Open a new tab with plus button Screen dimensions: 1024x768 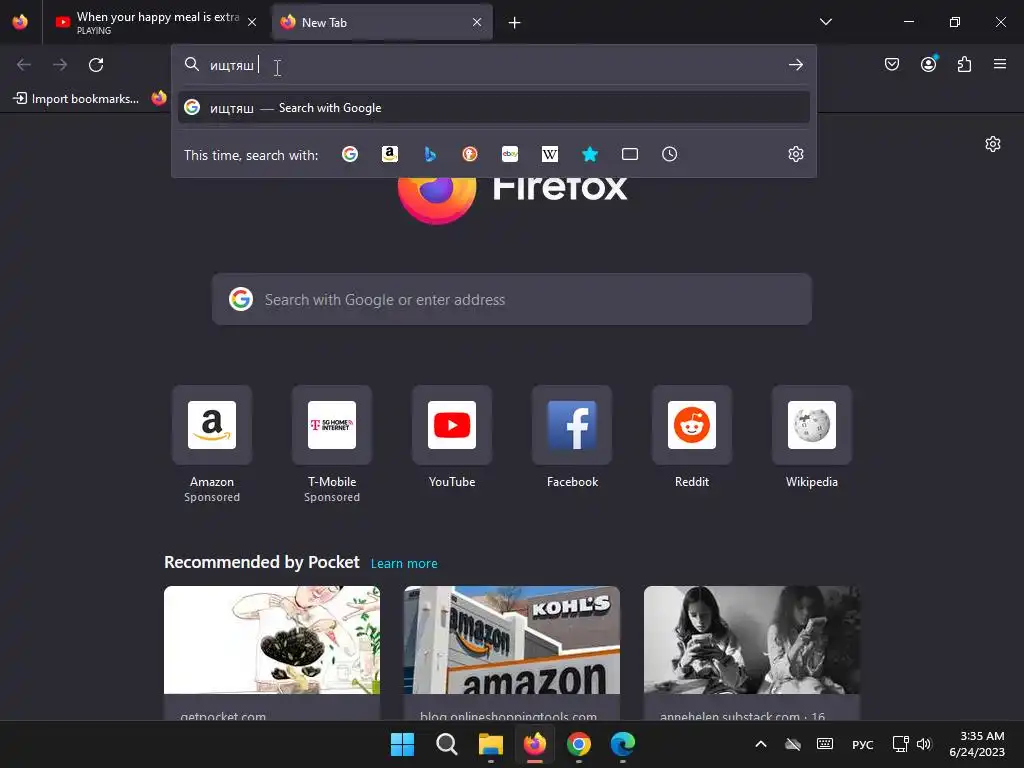(x=515, y=23)
